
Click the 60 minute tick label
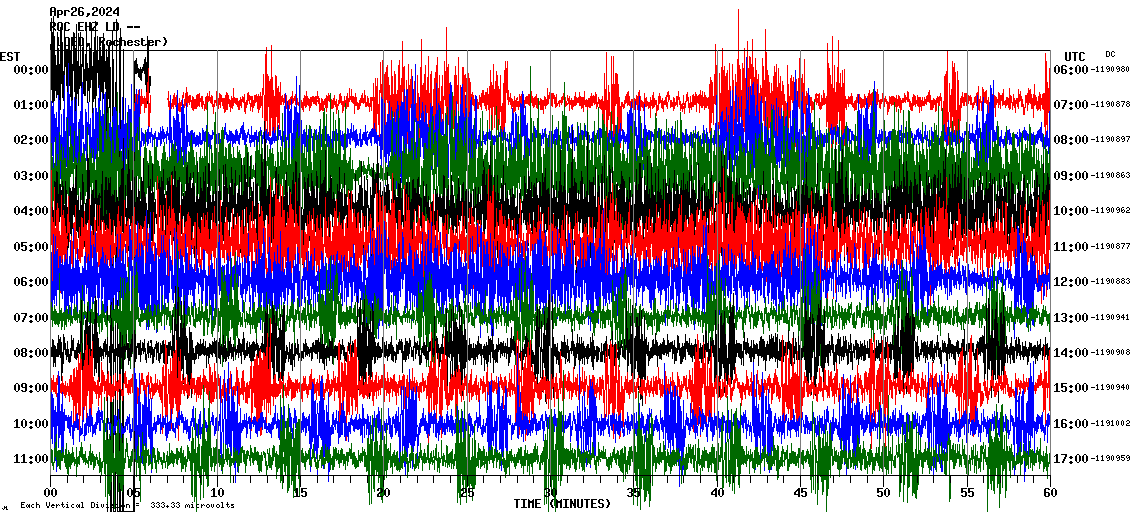(x=1049, y=493)
